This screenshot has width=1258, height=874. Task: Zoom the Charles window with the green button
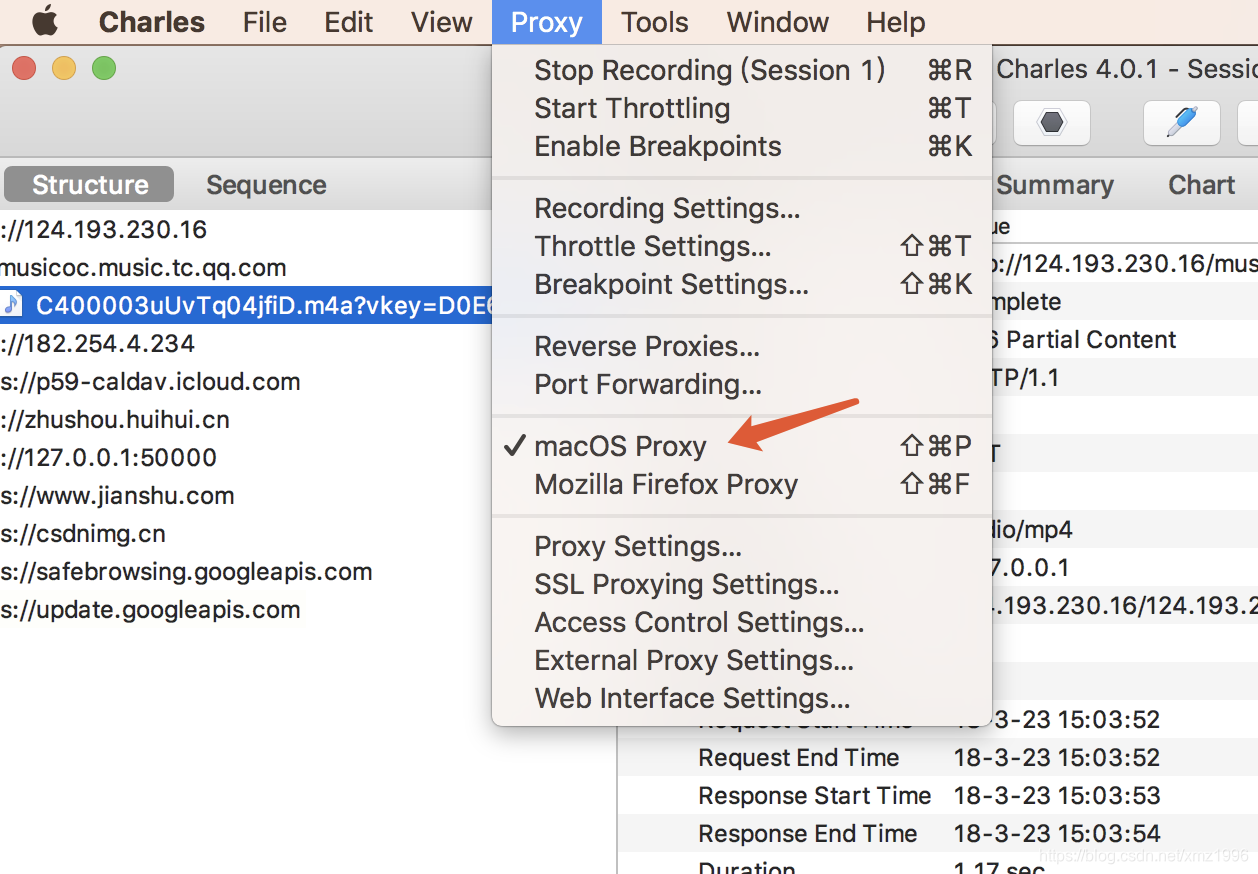coord(104,68)
